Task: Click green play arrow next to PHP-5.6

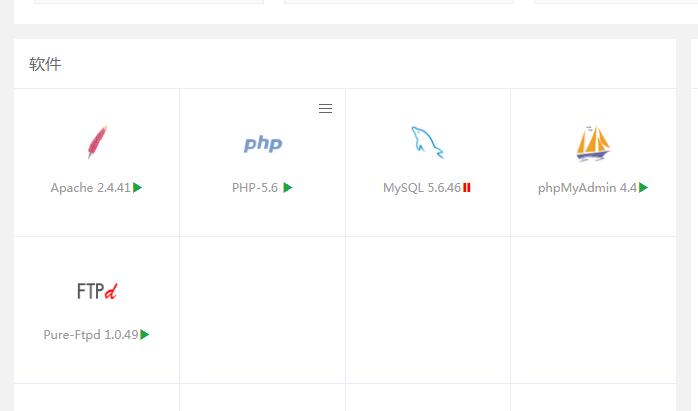Action: click(x=288, y=187)
